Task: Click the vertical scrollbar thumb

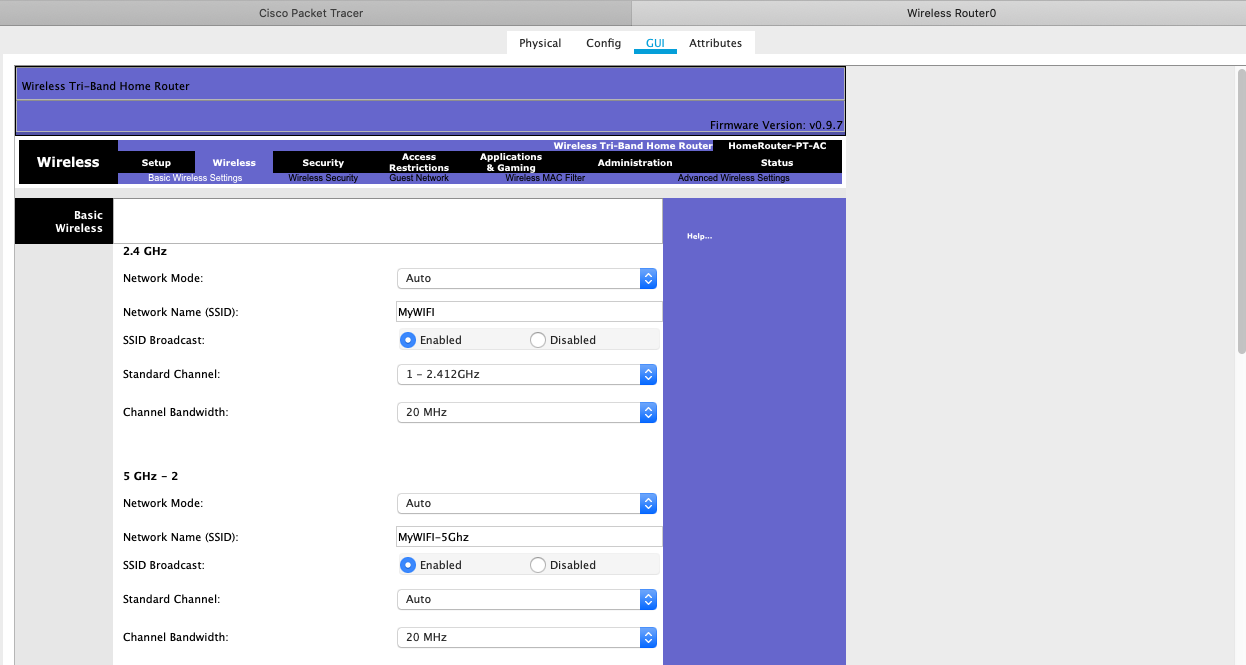Action: point(1241,210)
